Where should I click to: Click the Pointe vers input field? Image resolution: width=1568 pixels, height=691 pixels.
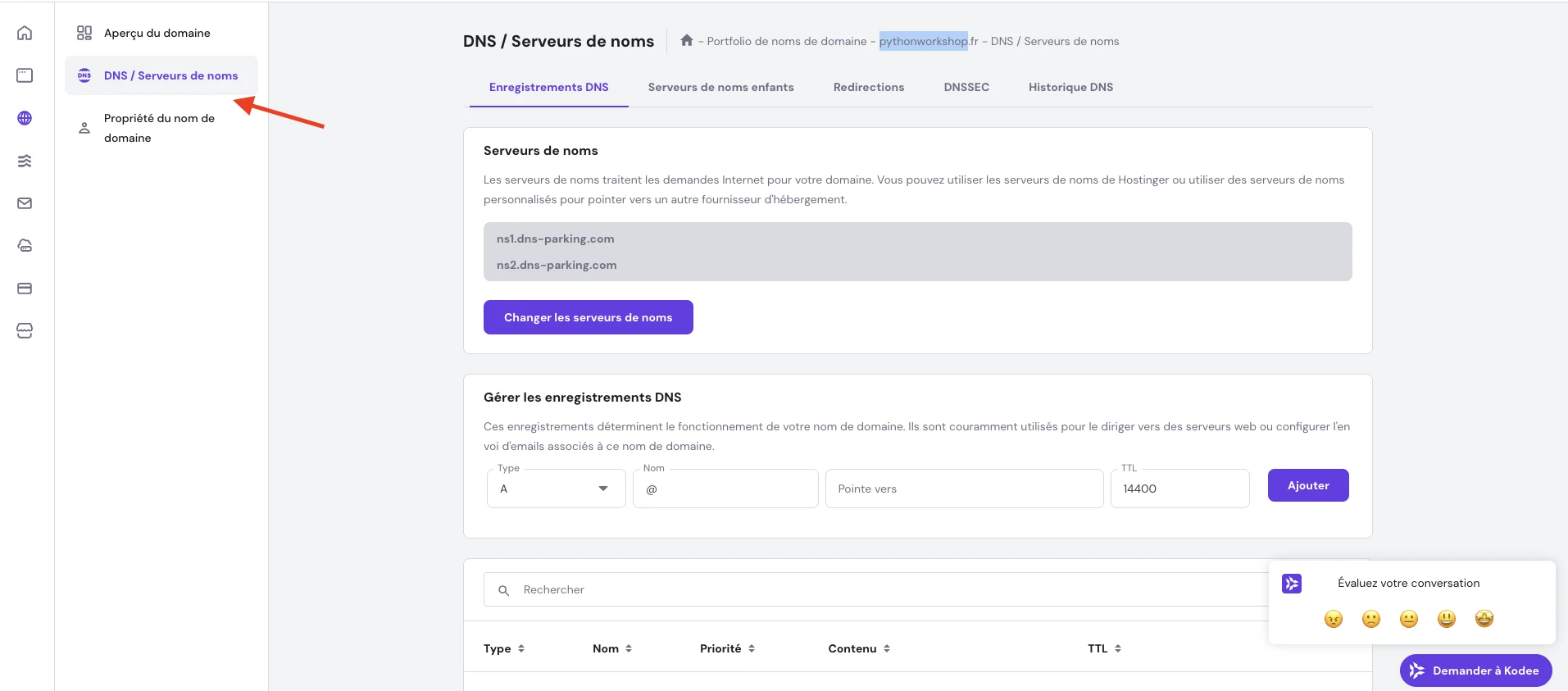(964, 489)
